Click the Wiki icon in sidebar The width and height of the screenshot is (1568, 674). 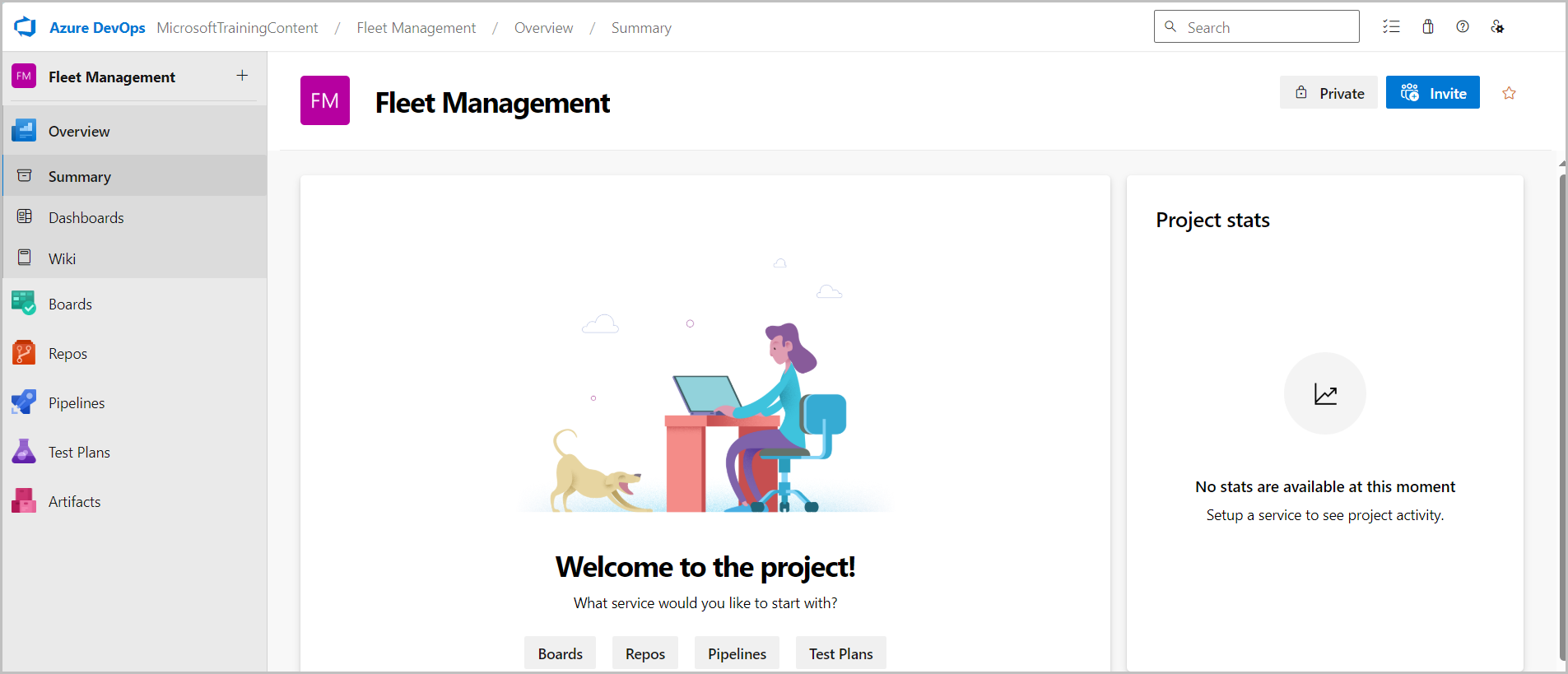point(25,258)
